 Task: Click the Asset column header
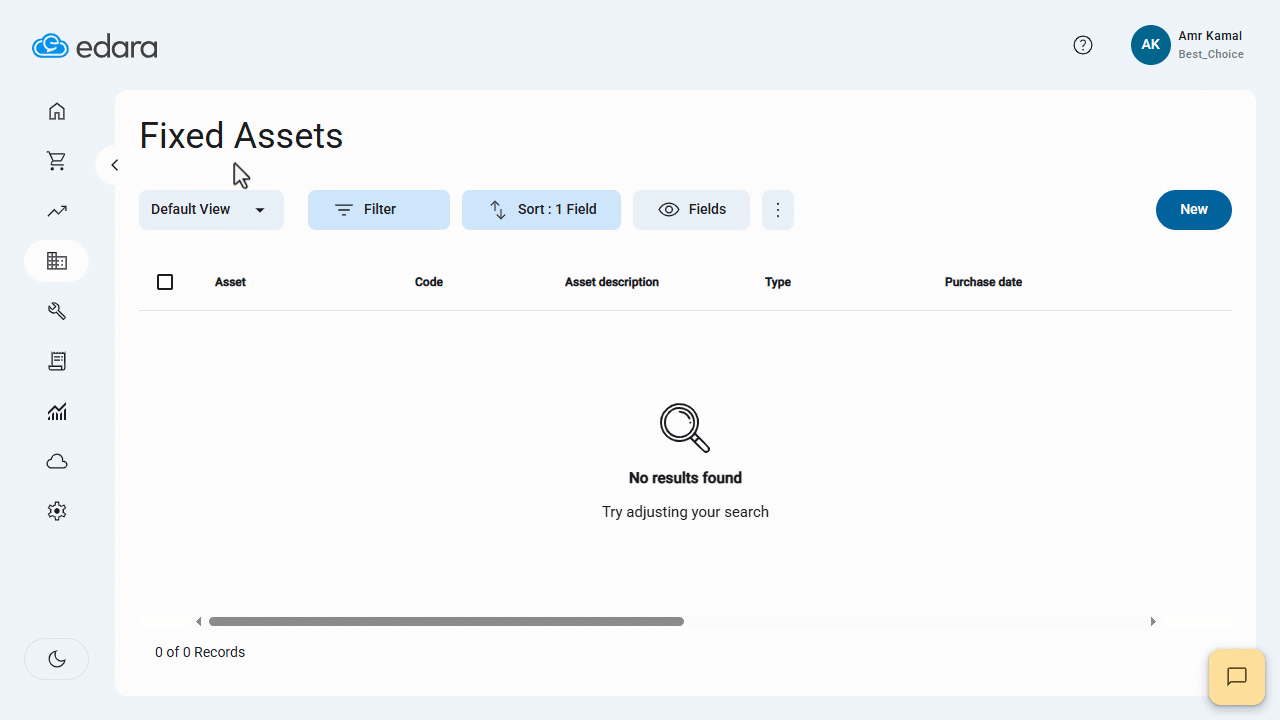pos(230,282)
